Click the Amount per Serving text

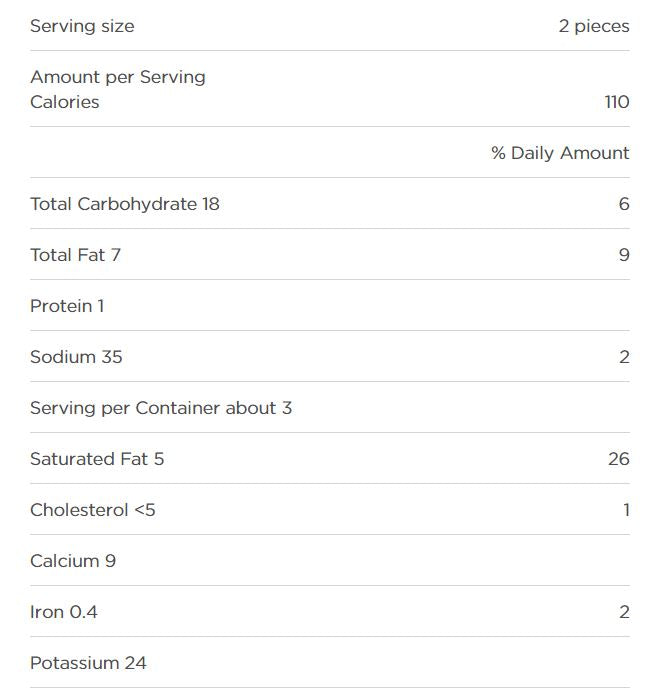118,77
